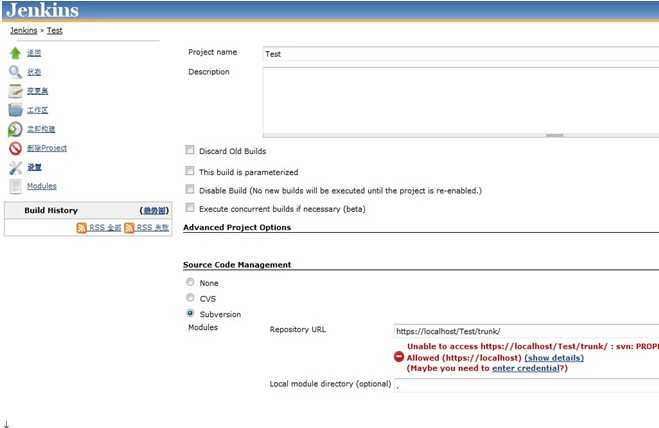Click the notepad changes icon
The image size is (659, 428).
click(x=16, y=91)
